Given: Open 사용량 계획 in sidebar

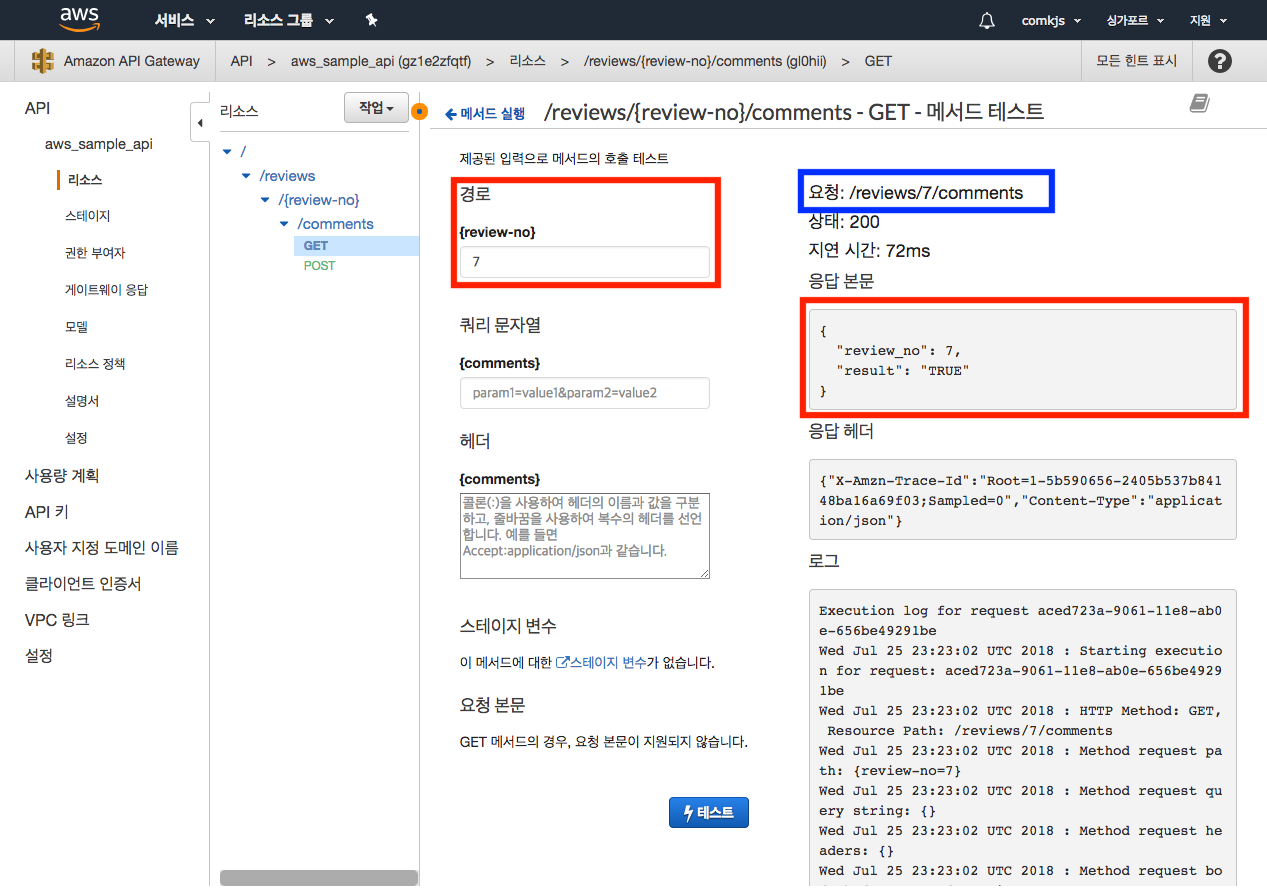Looking at the screenshot, I should point(62,476).
